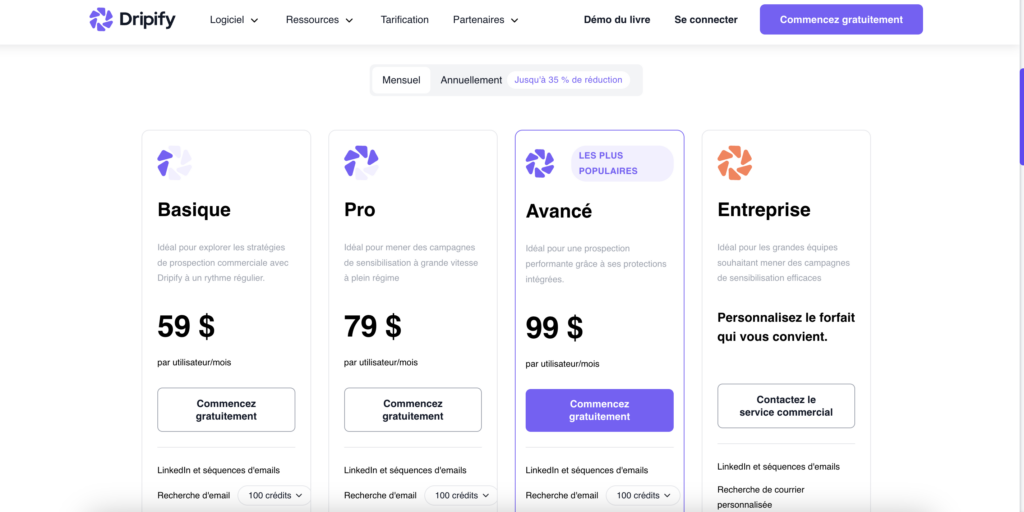Switch billing to Annuellement
This screenshot has height=512, width=1024.
[471, 80]
